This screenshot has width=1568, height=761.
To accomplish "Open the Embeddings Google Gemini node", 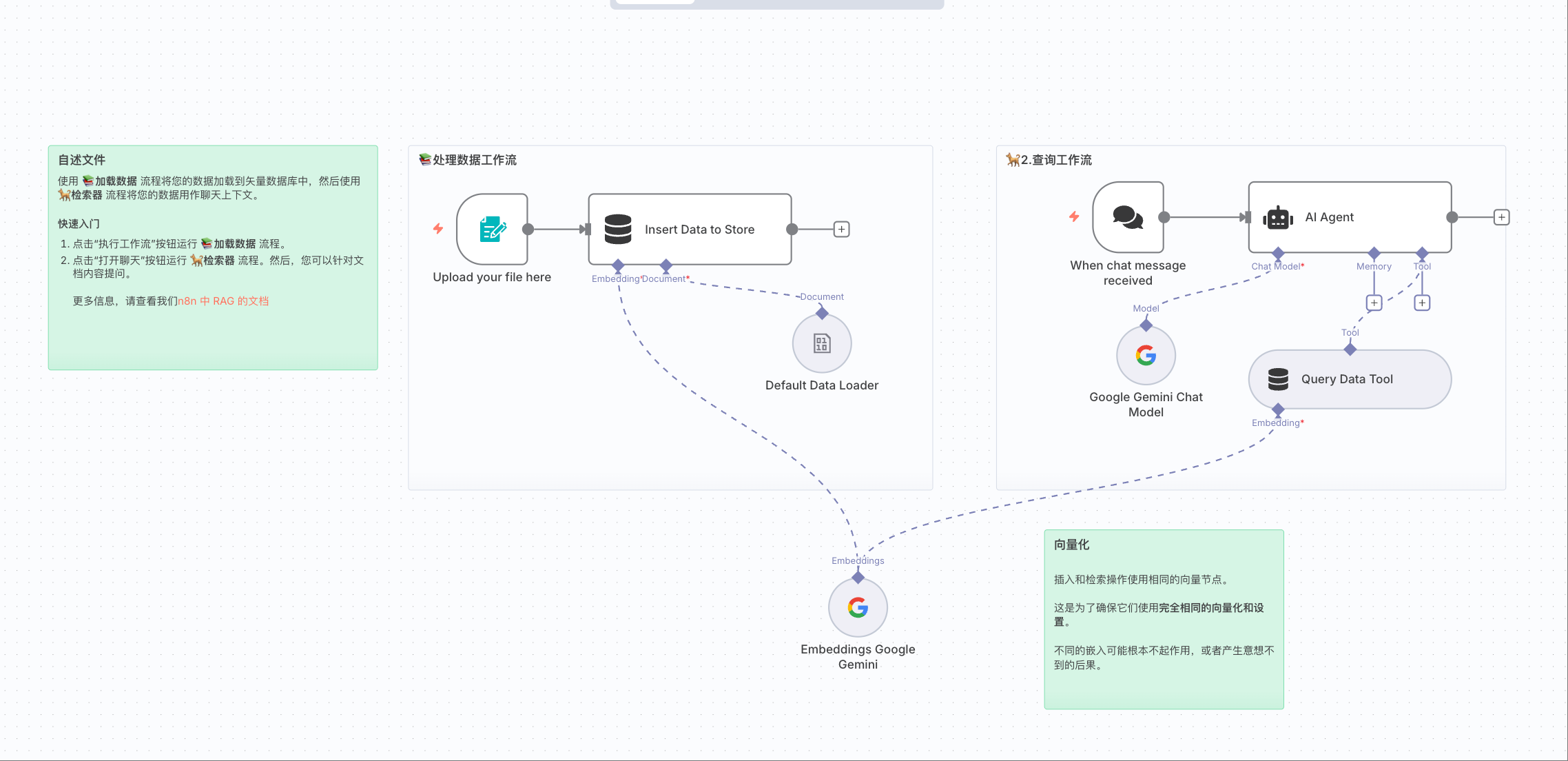I will tap(858, 607).
